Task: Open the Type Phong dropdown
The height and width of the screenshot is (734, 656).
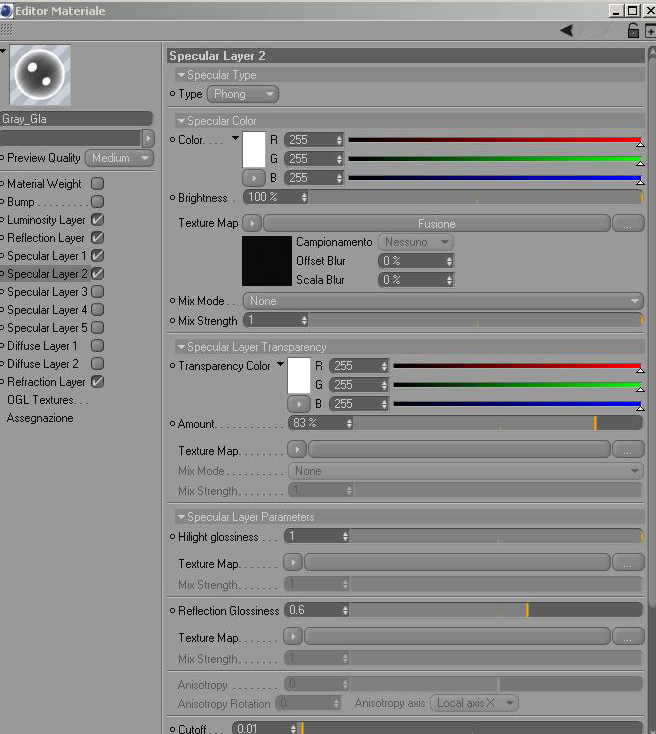Action: 243,94
